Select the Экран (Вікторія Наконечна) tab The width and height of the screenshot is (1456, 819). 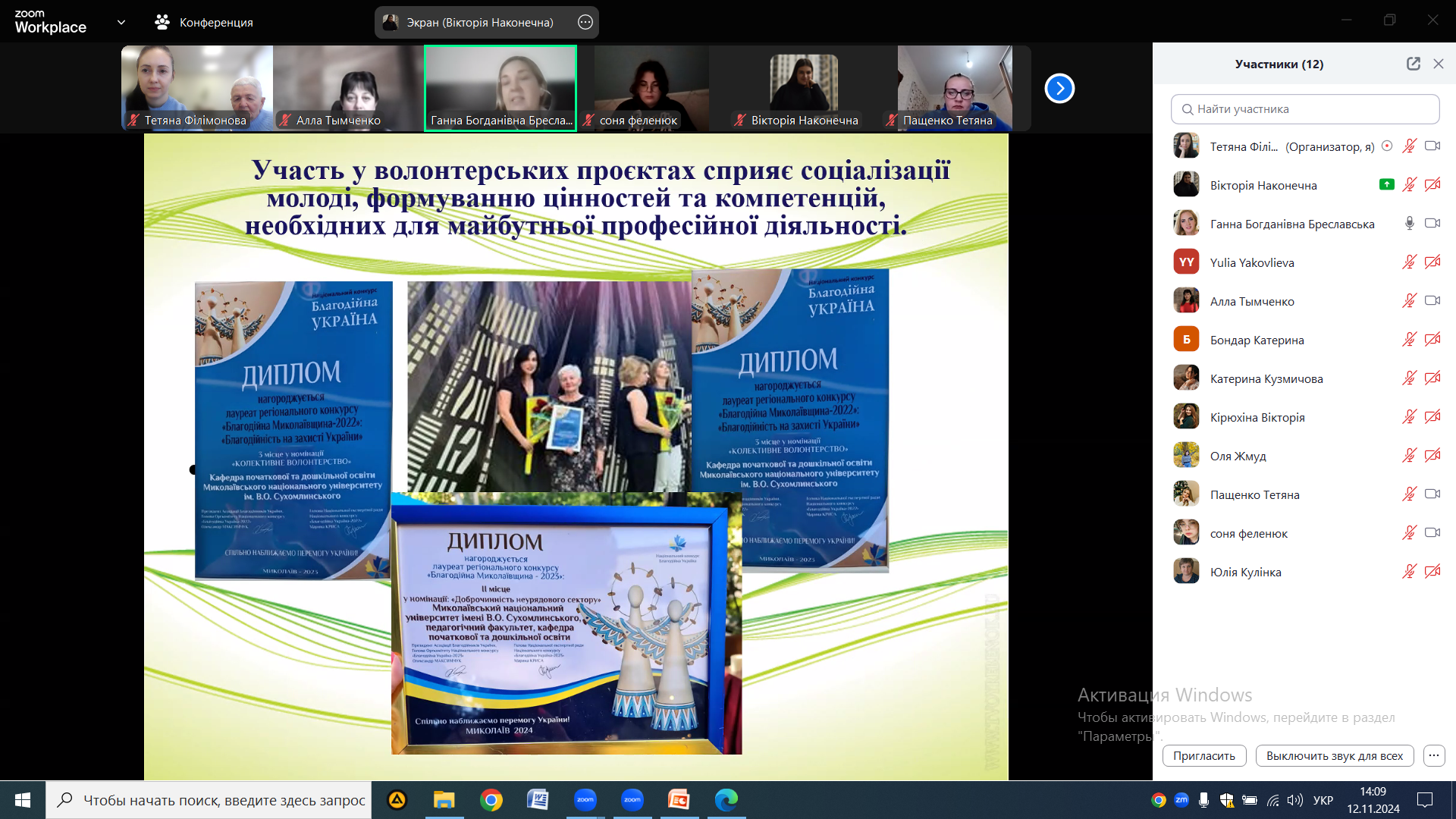click(x=479, y=23)
